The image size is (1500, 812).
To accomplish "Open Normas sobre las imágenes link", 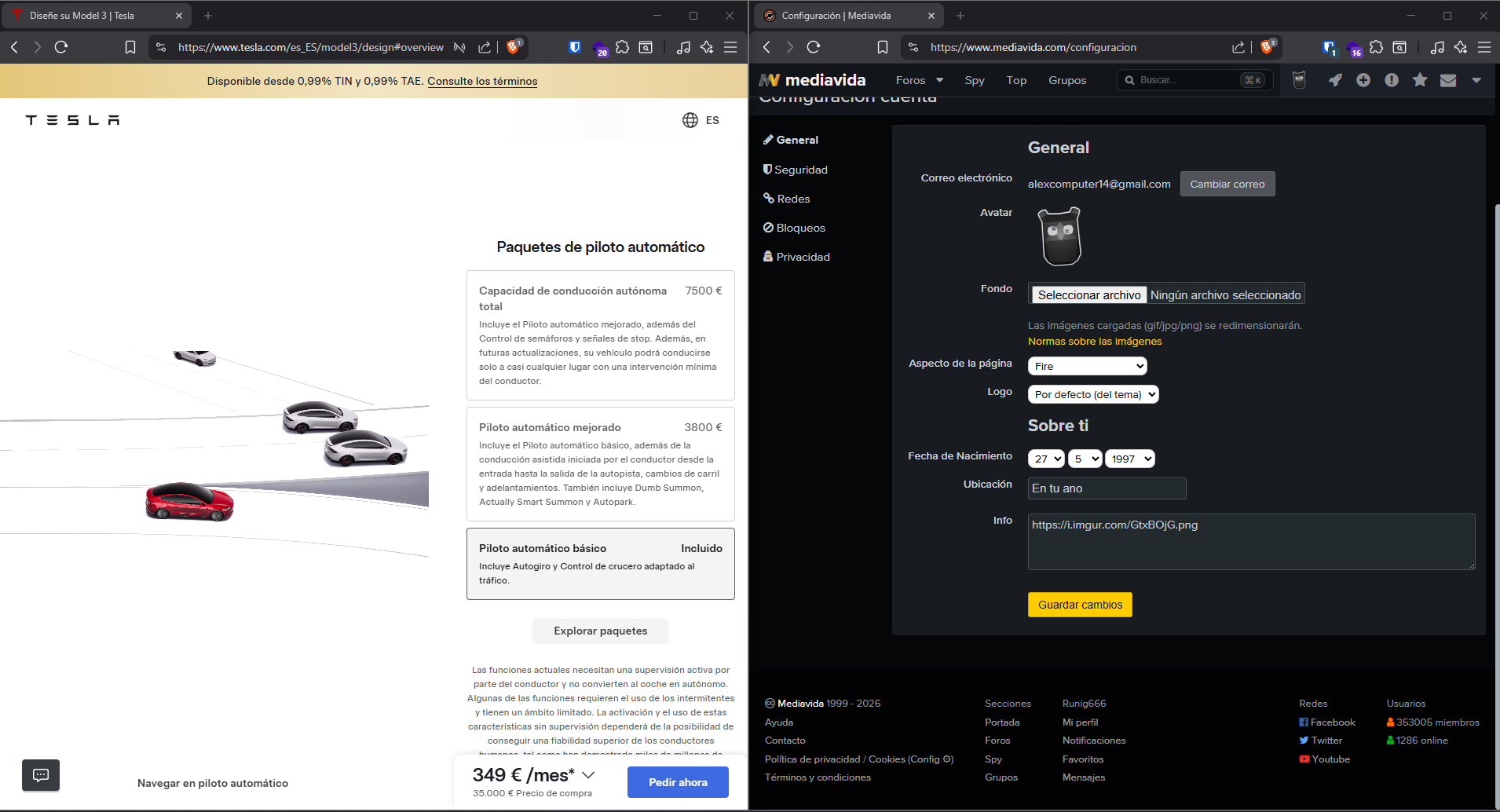I will click(1095, 341).
